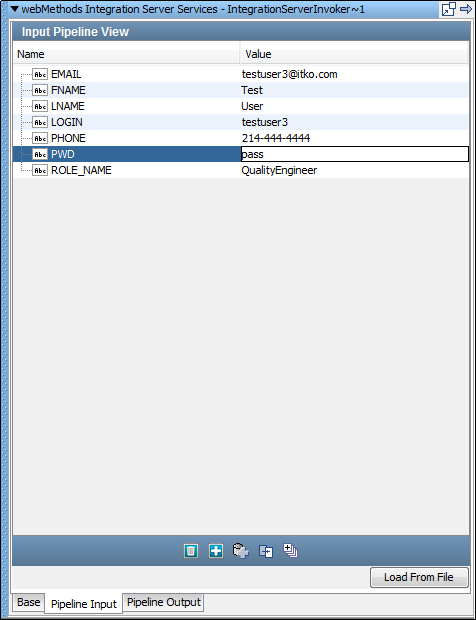Select the FNAME row name
The width and height of the screenshot is (476, 620).
(x=68, y=90)
